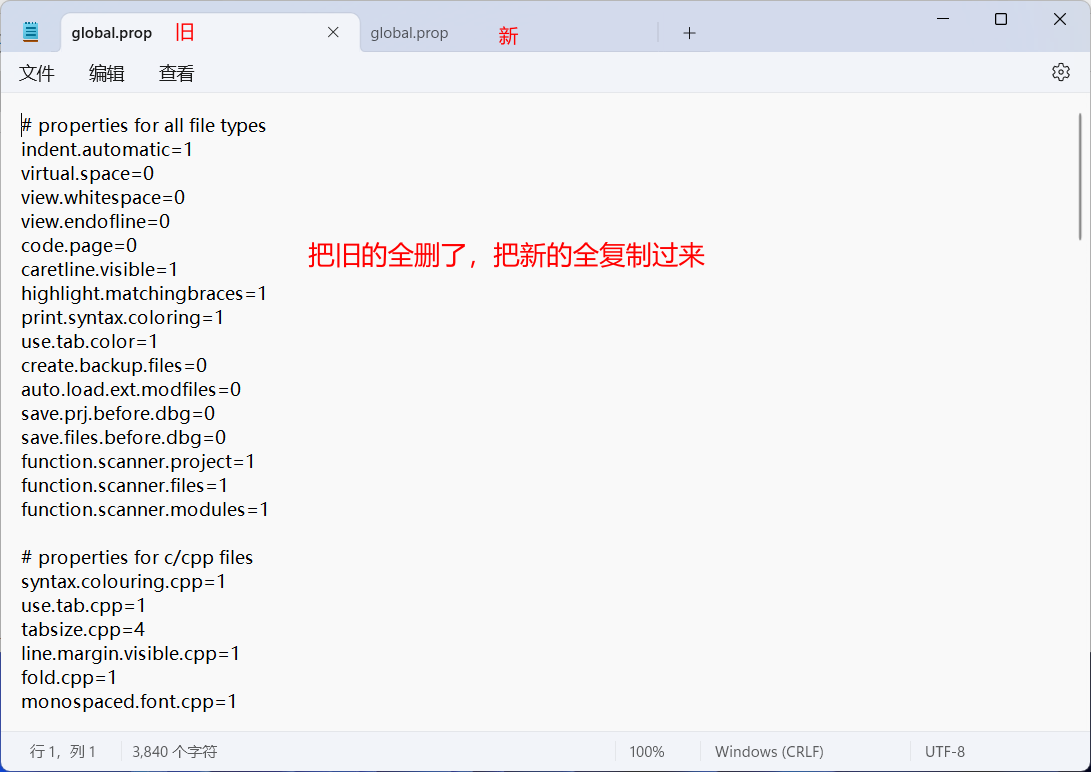Viewport: 1091px width, 772px height.
Task: Click the character count showing 3,840 个字符
Action: tap(177, 751)
